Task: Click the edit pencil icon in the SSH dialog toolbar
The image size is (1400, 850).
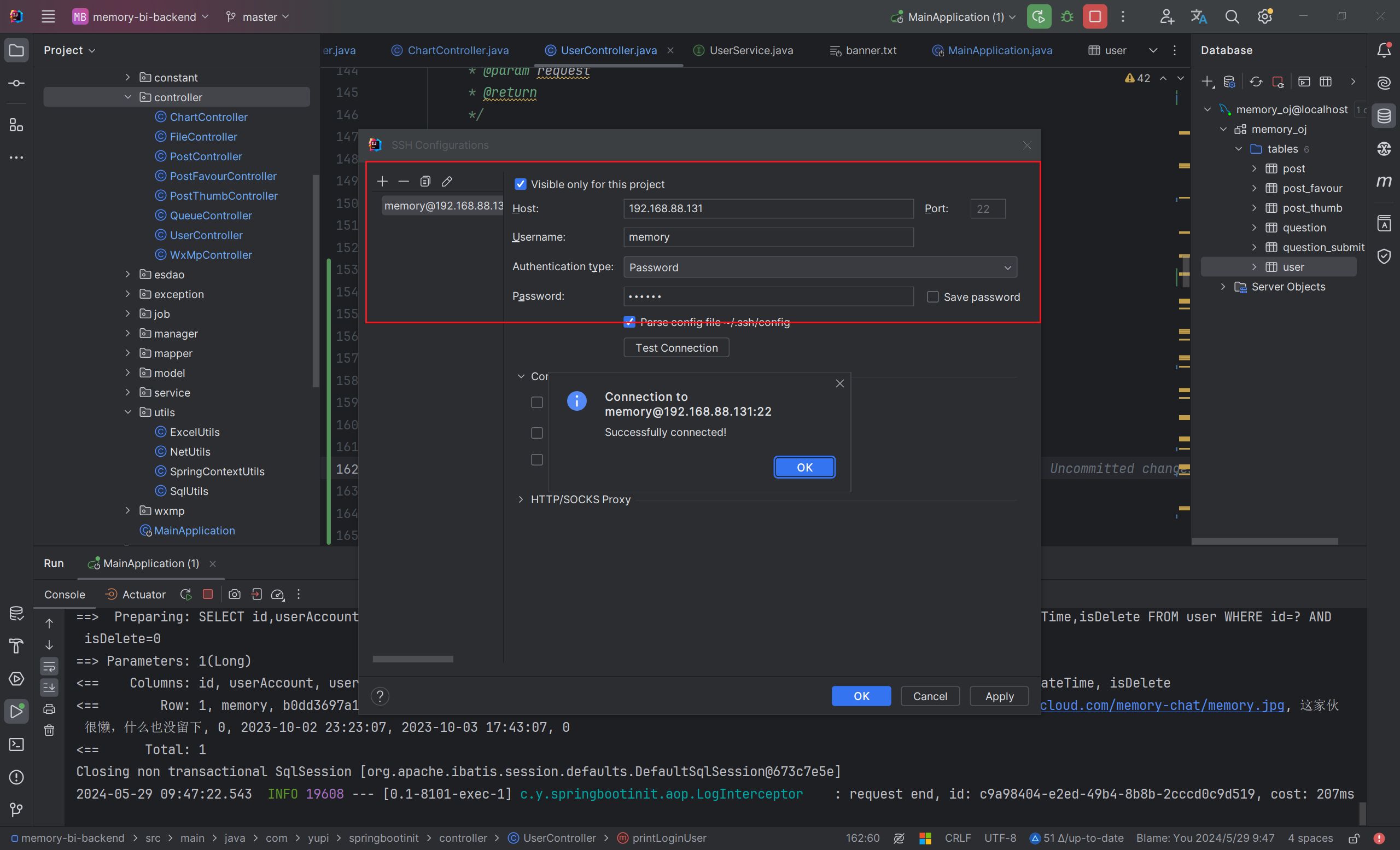Action: click(447, 181)
